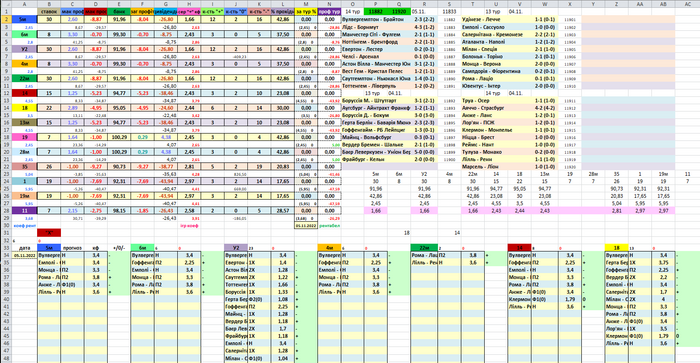Click the '28м' cell in column A

pos(25,152)
